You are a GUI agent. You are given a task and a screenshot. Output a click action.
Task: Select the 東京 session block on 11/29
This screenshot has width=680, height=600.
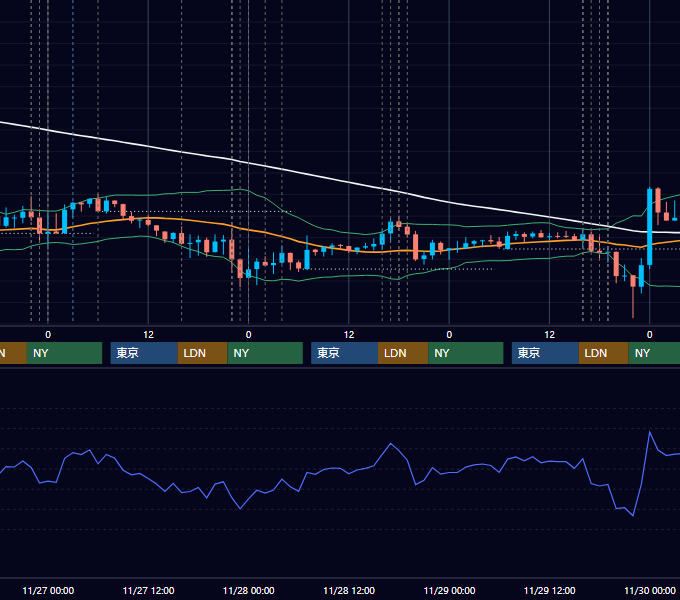(545, 353)
